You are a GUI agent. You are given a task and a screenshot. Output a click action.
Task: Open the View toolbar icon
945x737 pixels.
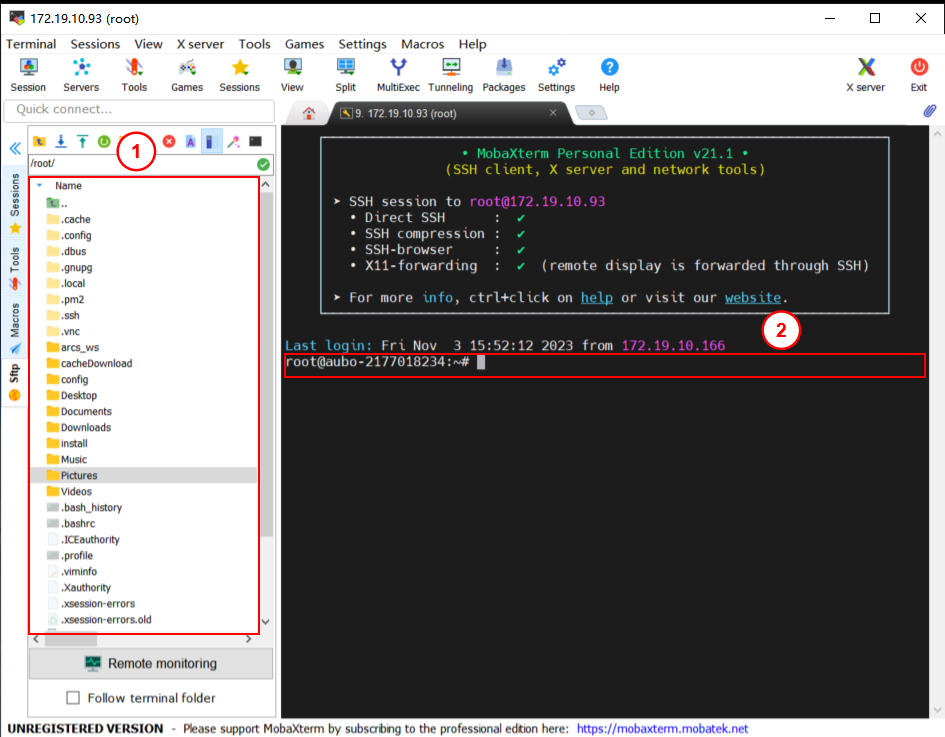292,75
